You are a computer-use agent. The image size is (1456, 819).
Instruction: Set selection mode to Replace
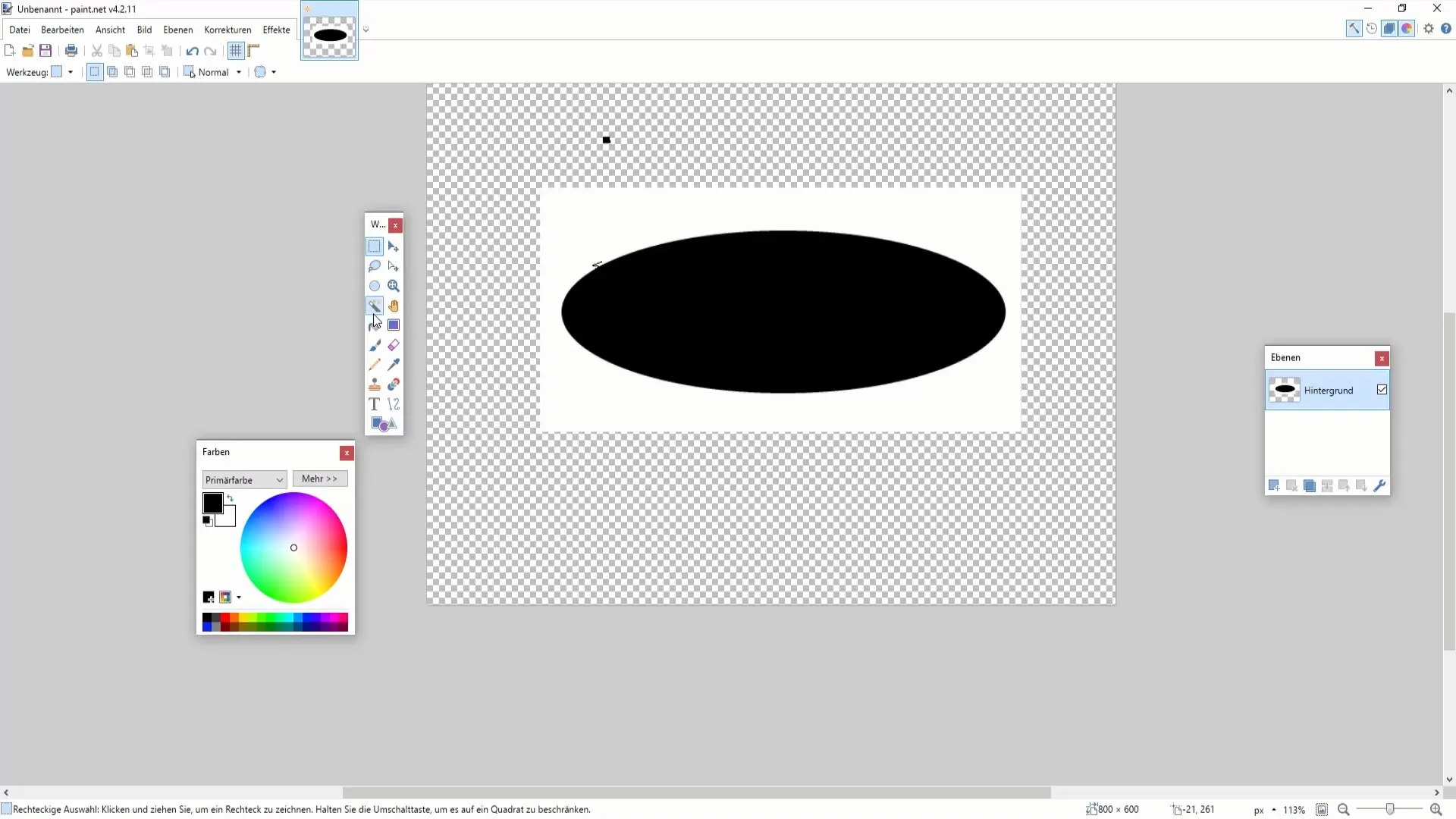tap(95, 72)
